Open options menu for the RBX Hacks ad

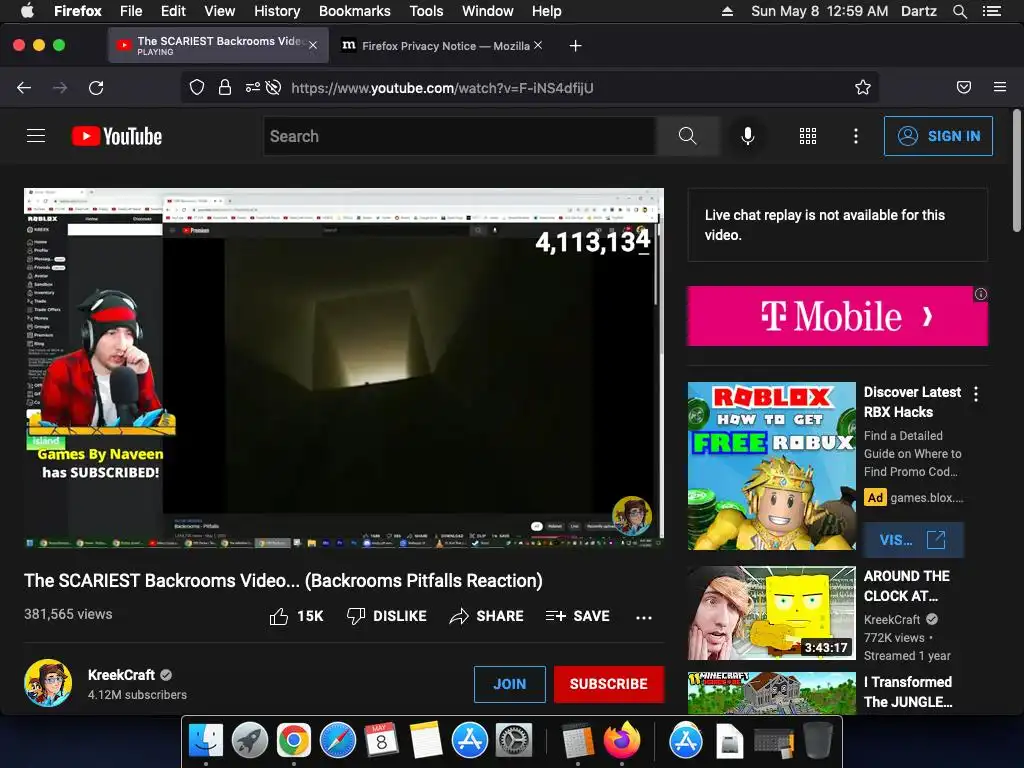coord(976,394)
